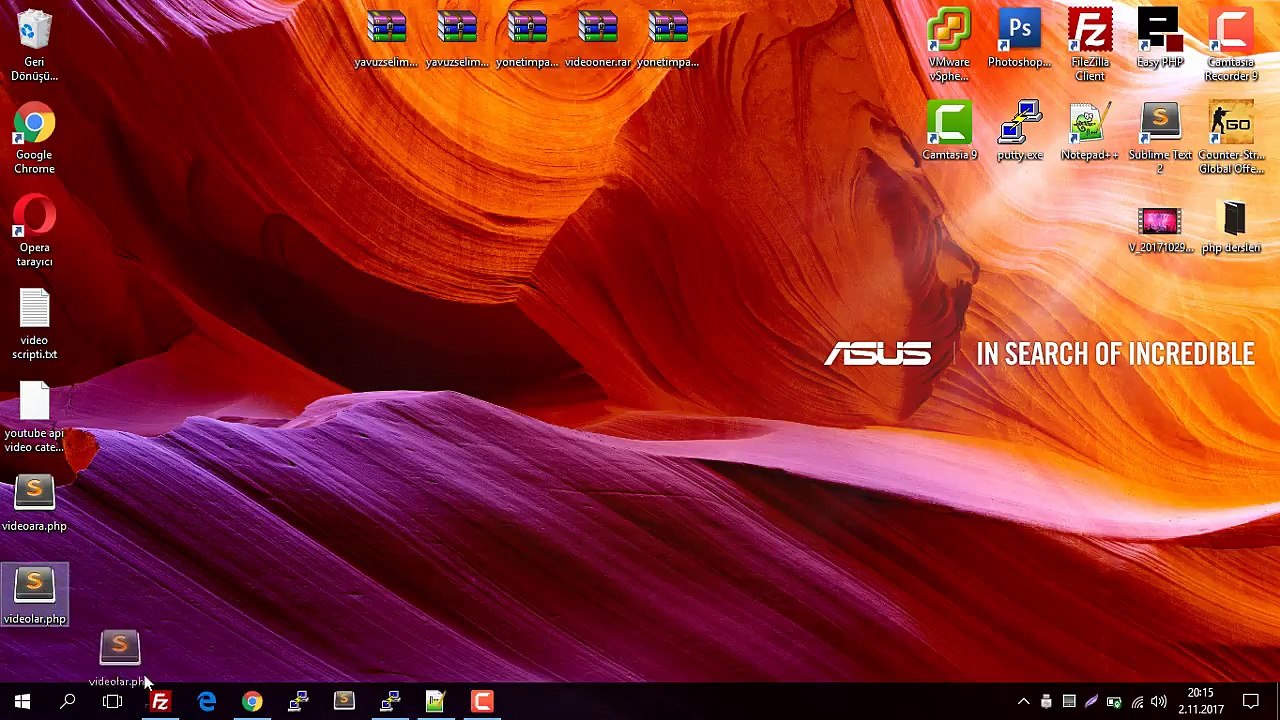Image resolution: width=1280 pixels, height=720 pixels.
Task: Select the Sublime Text 2 desktop shortcut
Action: point(1160,139)
